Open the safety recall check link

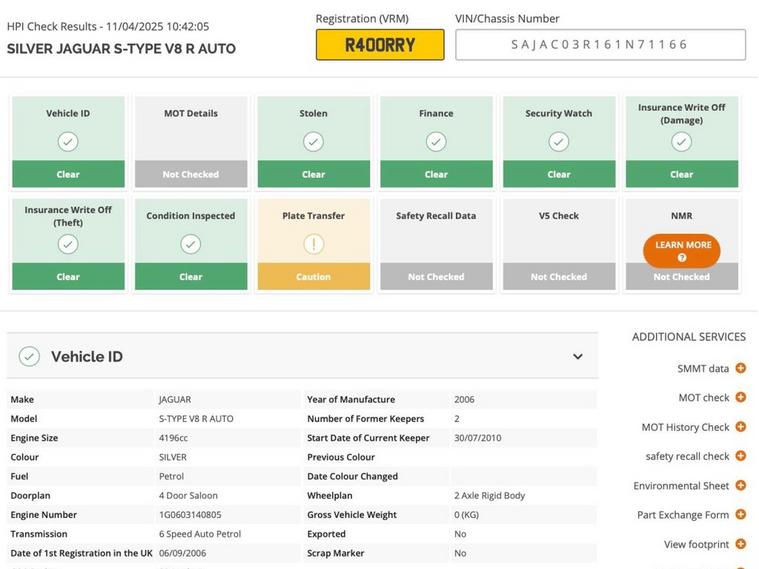687,456
